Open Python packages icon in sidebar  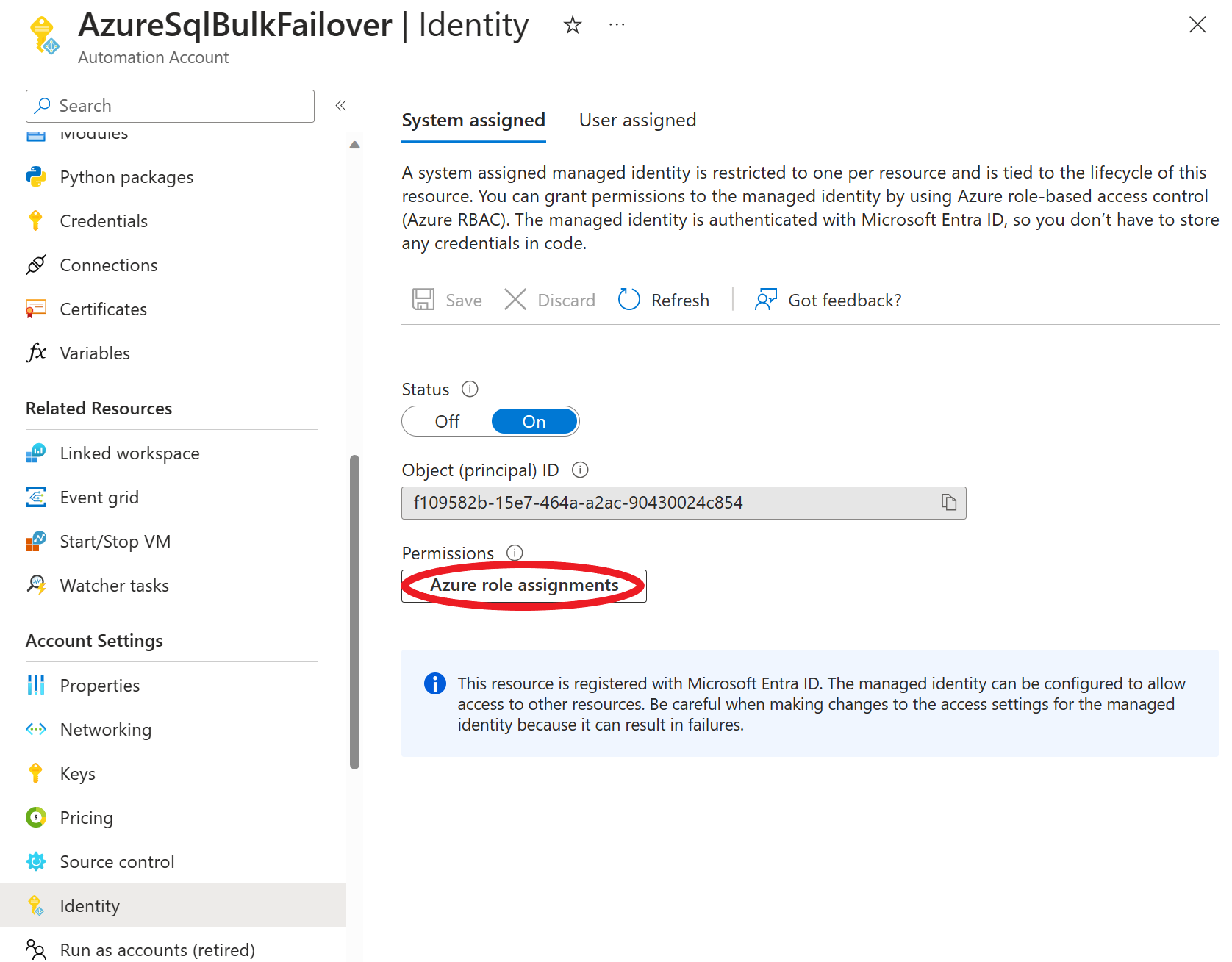(36, 176)
